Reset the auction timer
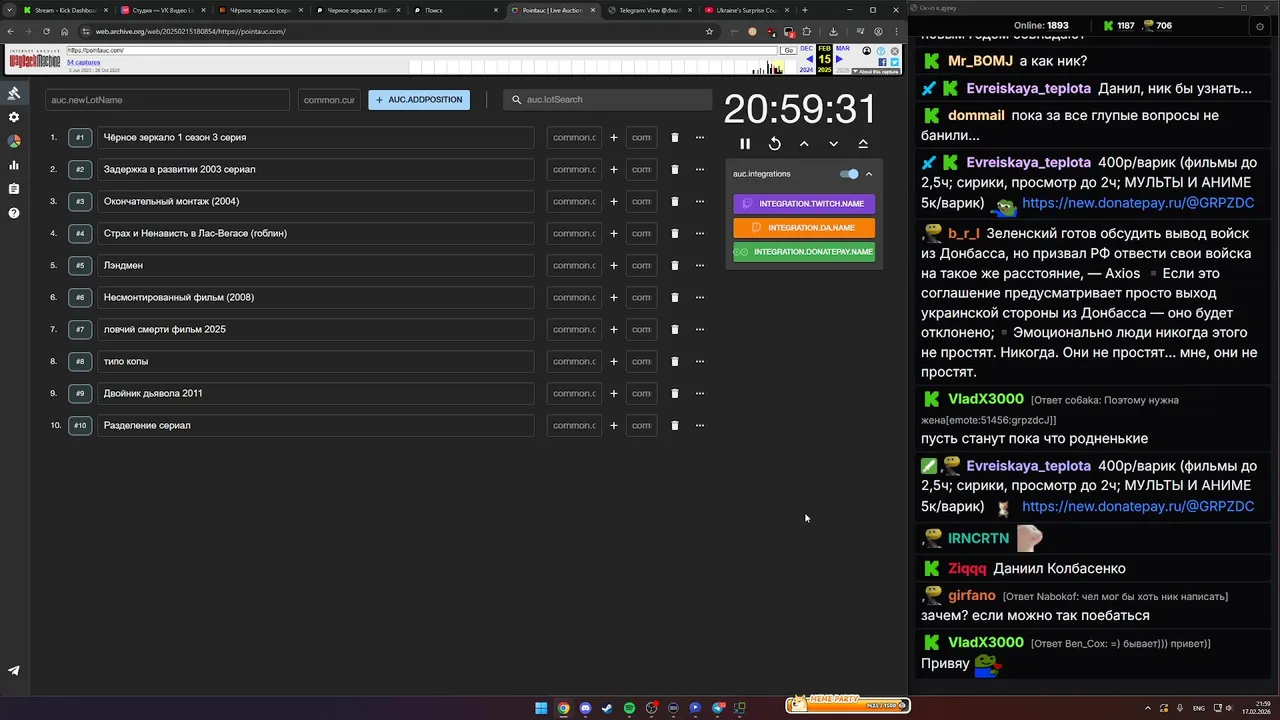1280x720 pixels. point(774,144)
